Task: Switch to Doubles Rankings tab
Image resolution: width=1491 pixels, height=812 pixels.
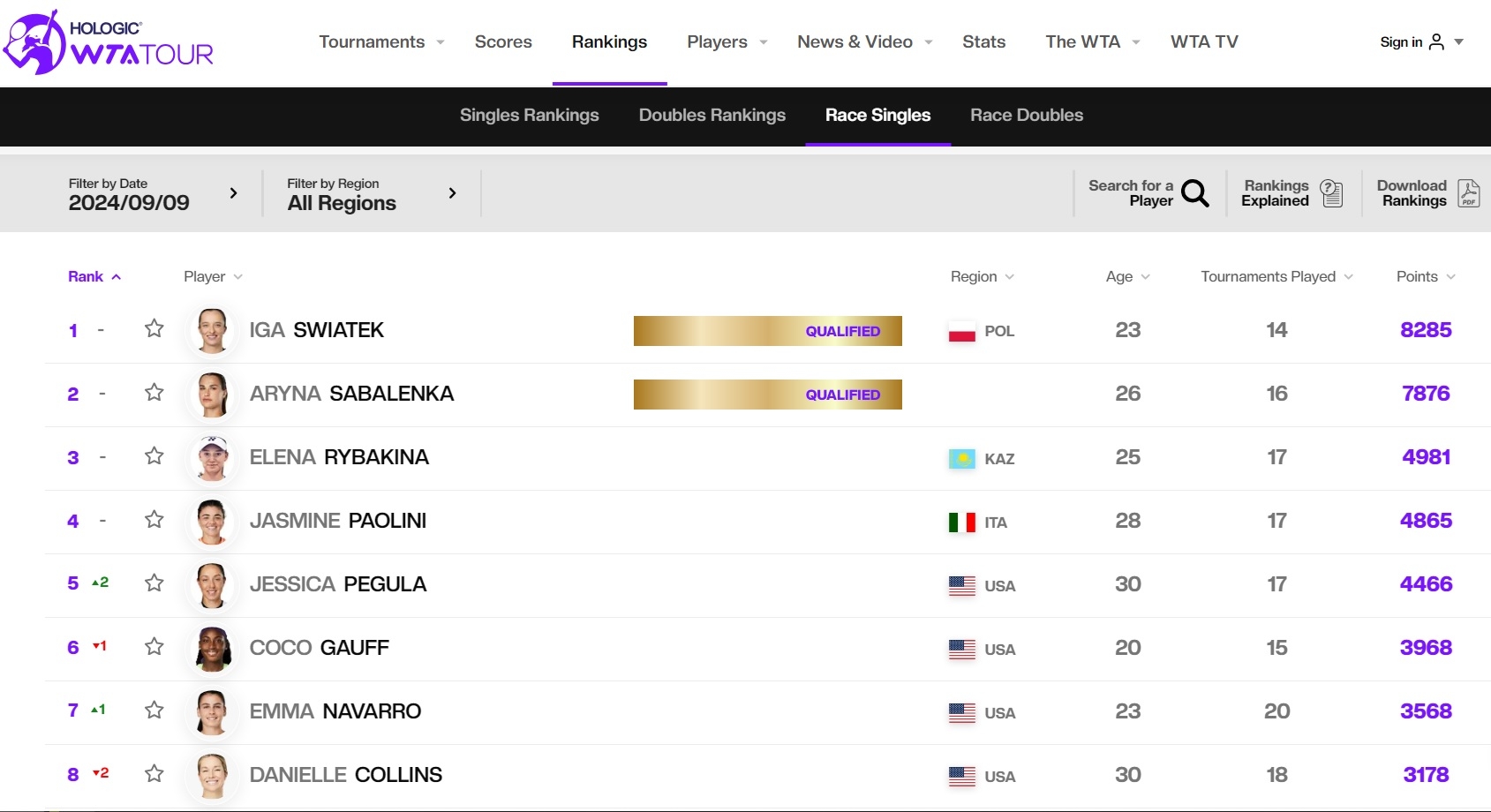Action: (712, 115)
